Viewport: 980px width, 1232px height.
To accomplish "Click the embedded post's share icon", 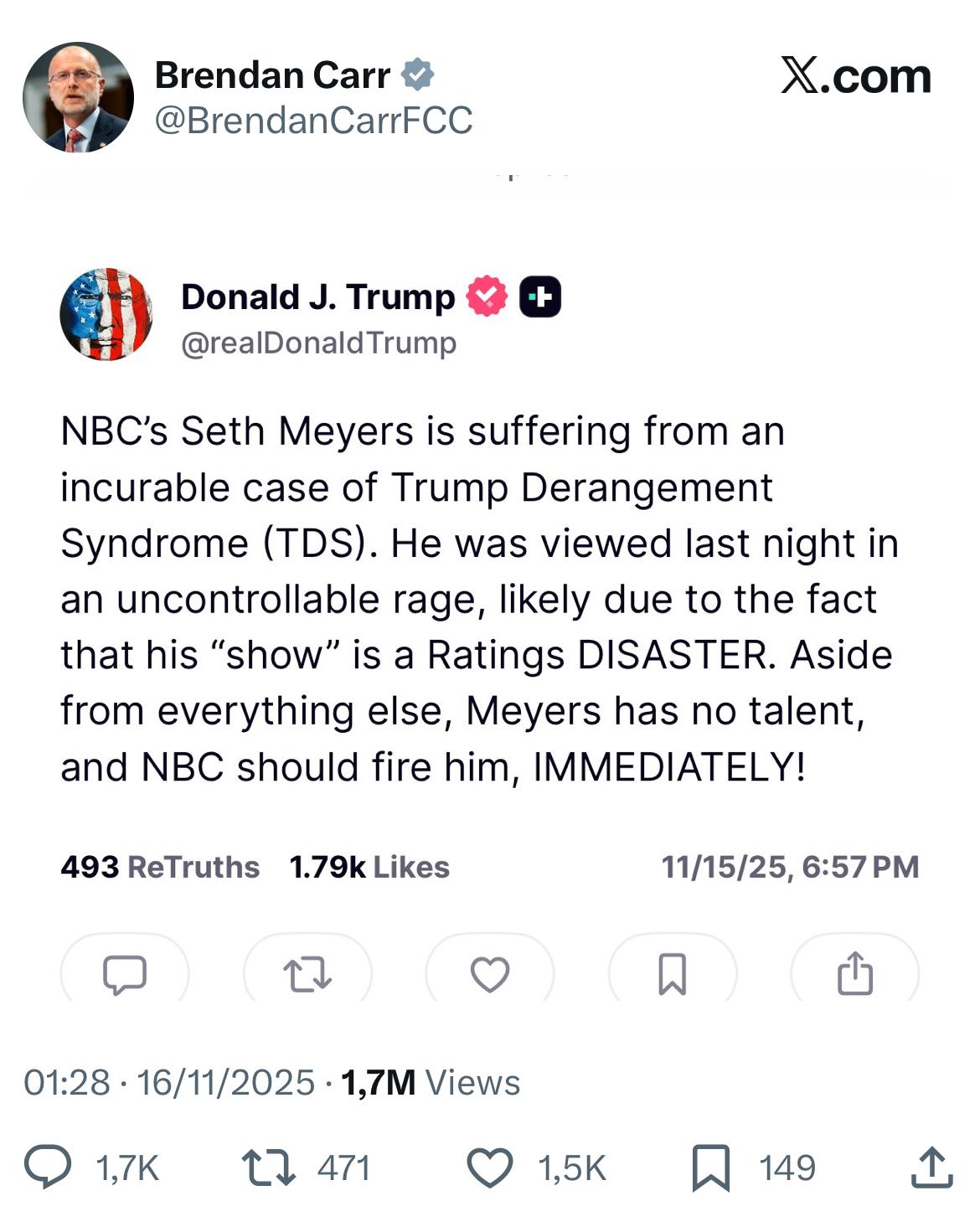I will pos(854,974).
